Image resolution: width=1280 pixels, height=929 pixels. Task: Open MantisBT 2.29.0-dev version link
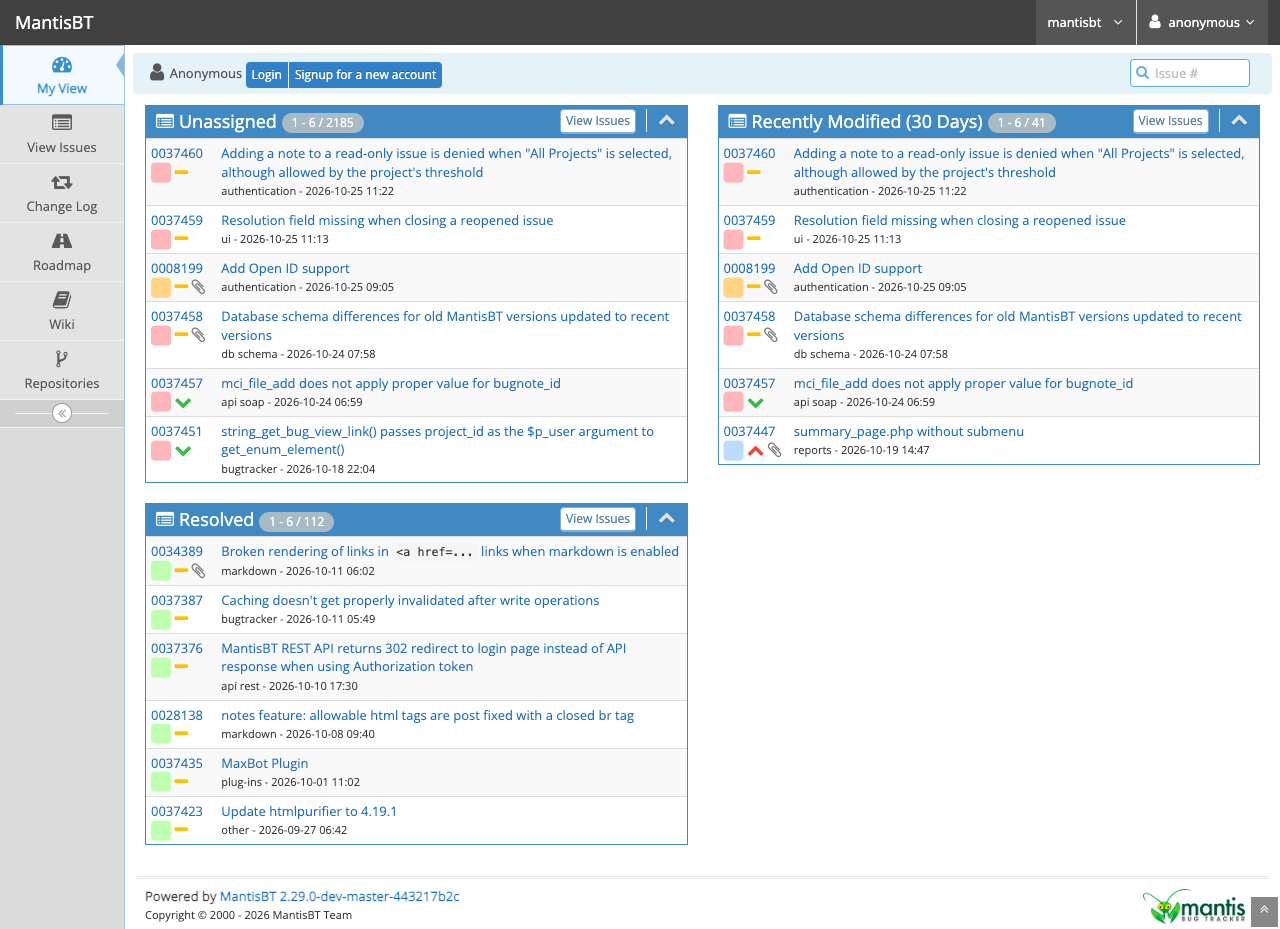[x=340, y=896]
